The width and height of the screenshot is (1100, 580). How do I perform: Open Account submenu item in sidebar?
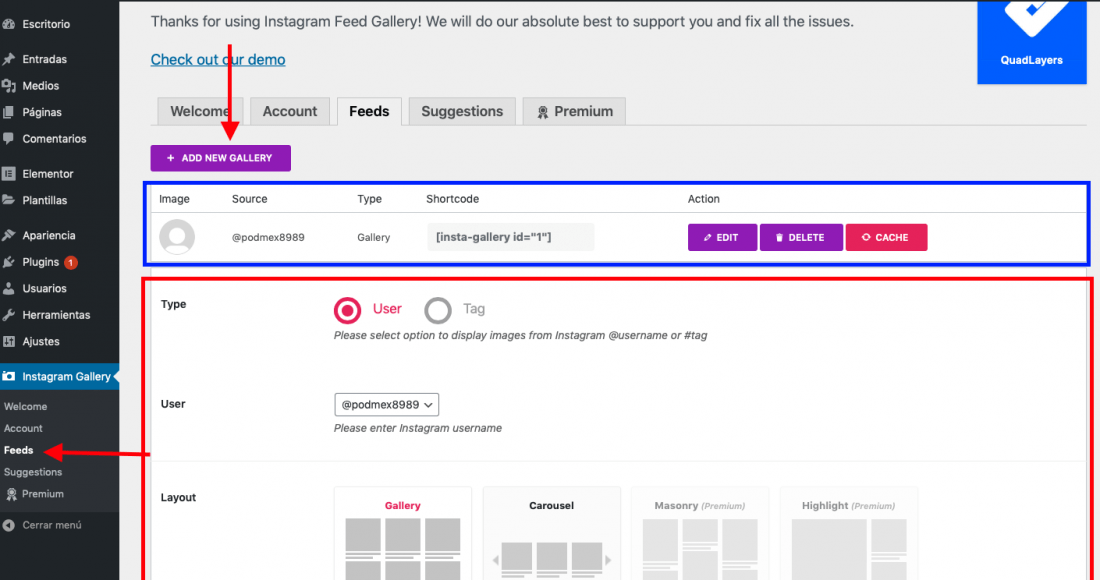23,429
